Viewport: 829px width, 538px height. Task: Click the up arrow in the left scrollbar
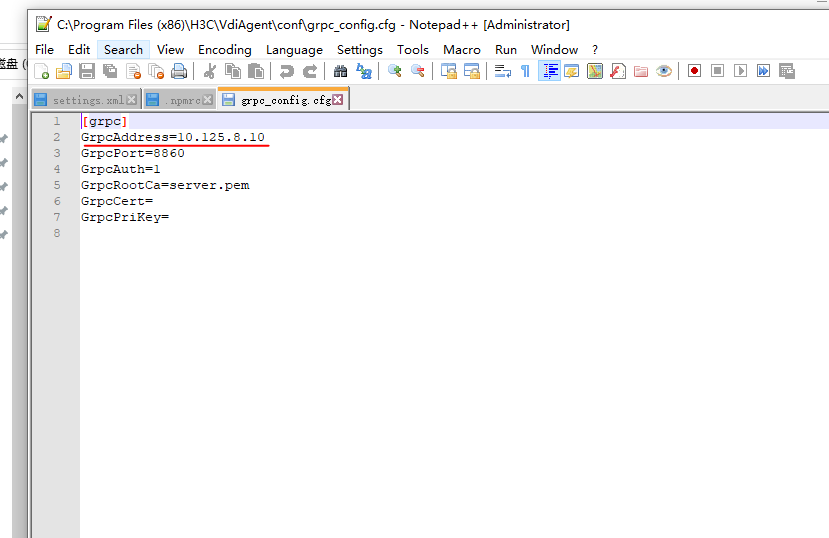(19, 96)
